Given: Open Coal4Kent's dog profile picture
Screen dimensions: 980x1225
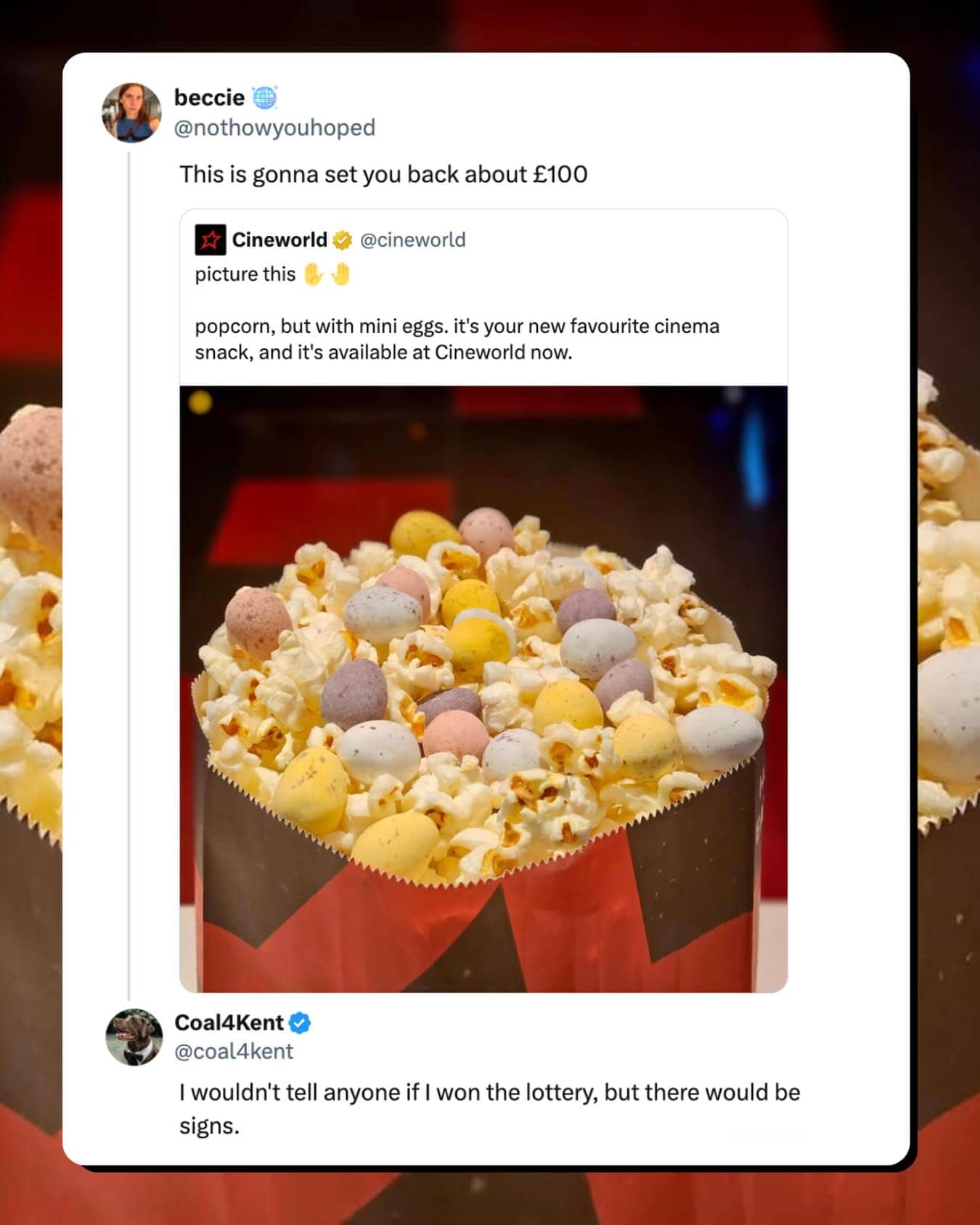Looking at the screenshot, I should pos(134,1037).
